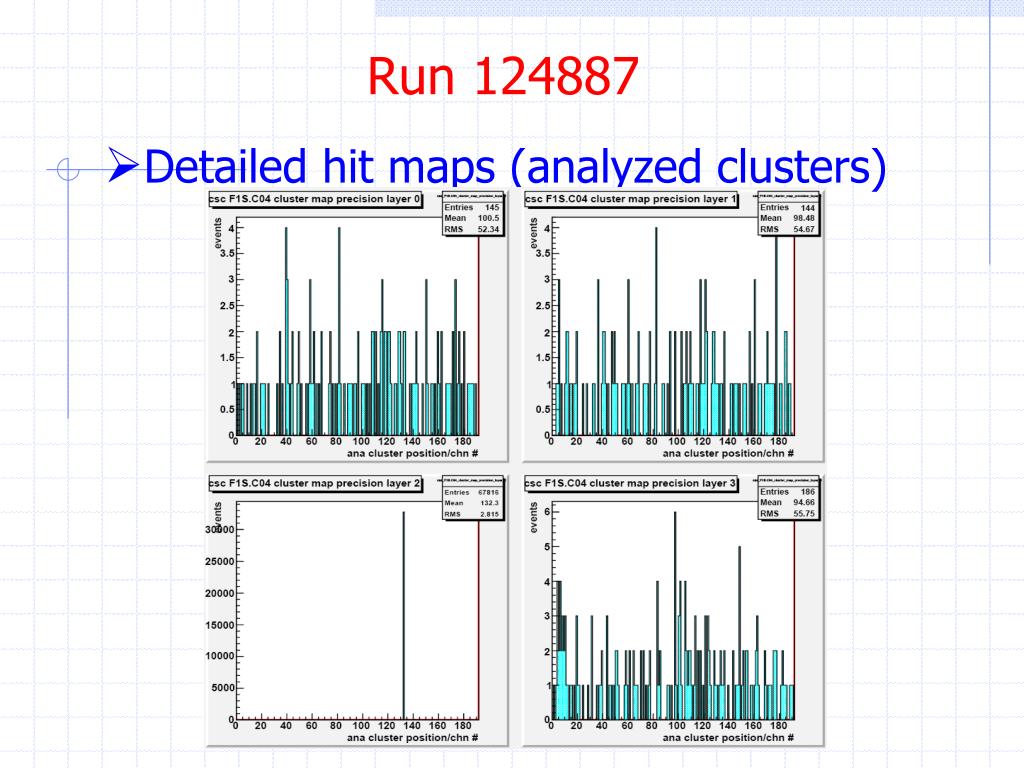
Task: Click 'Mean 100.5' in layer 0 stats
Action: coord(472,218)
